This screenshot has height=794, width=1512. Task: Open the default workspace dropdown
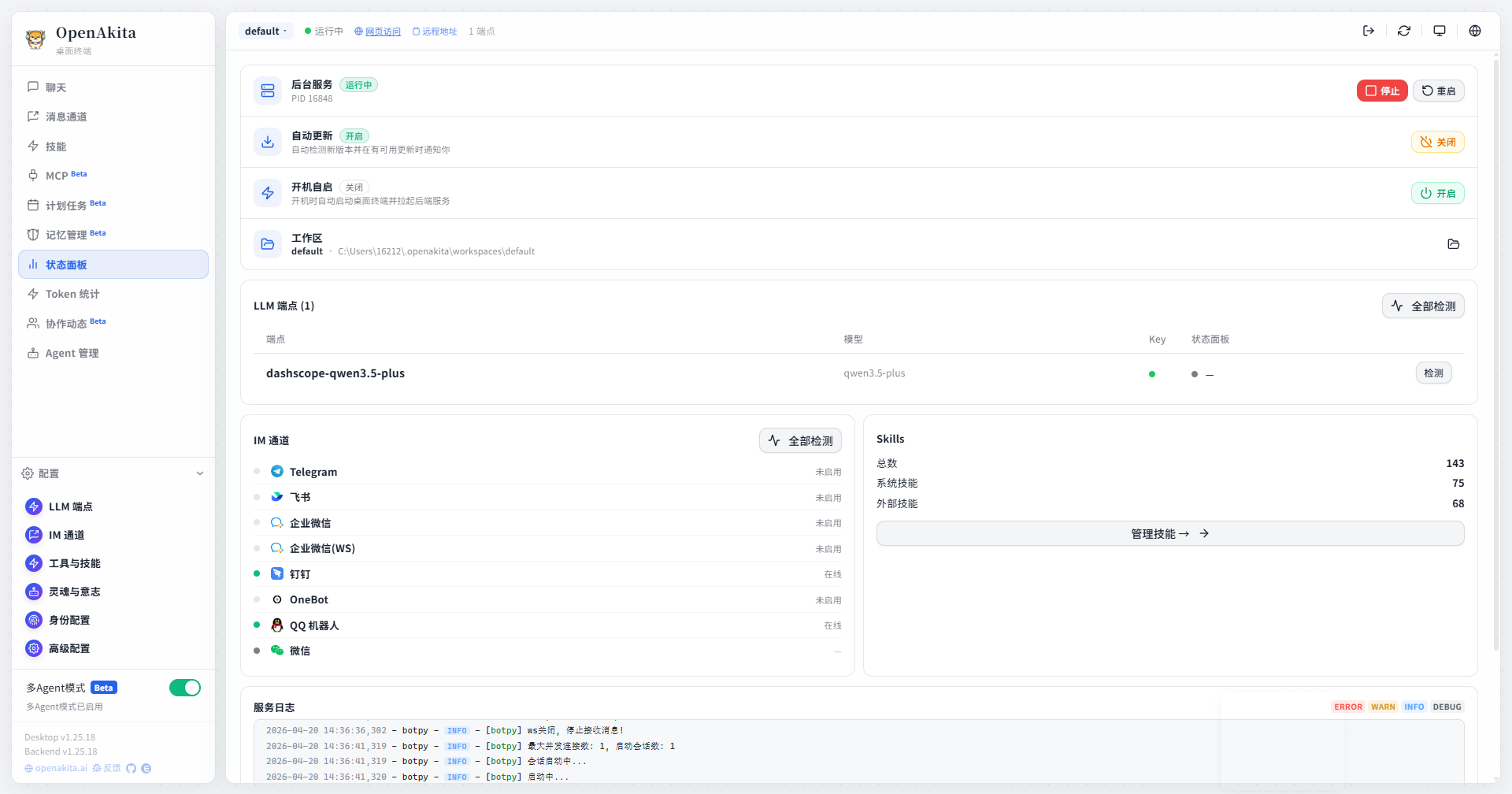point(266,31)
